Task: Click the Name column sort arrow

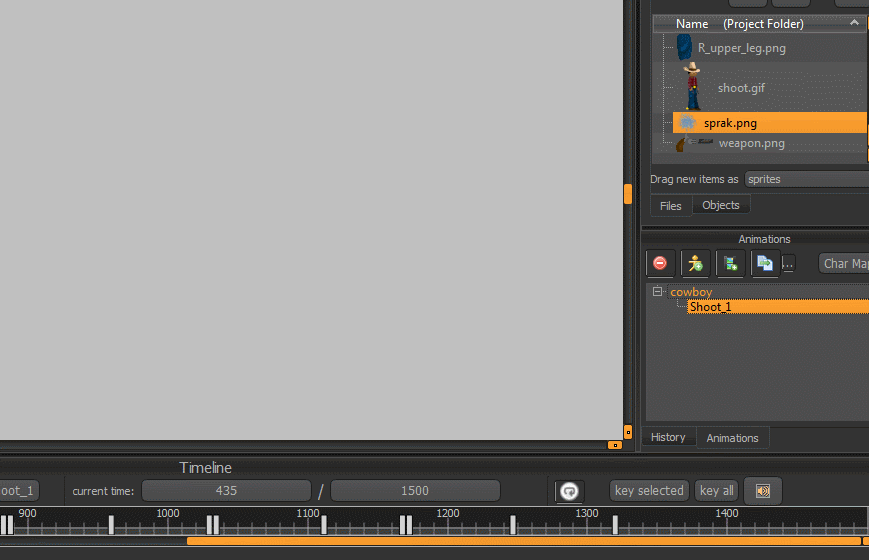Action: 854,22
